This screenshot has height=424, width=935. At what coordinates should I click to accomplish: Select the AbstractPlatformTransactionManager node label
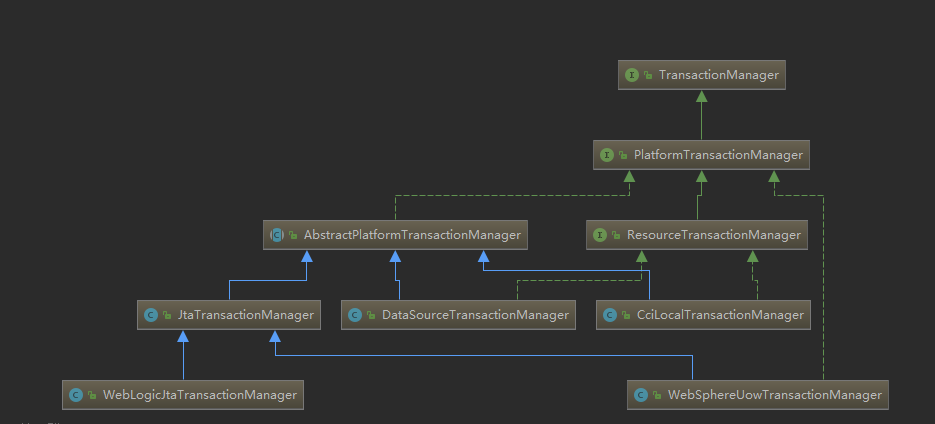coord(412,235)
